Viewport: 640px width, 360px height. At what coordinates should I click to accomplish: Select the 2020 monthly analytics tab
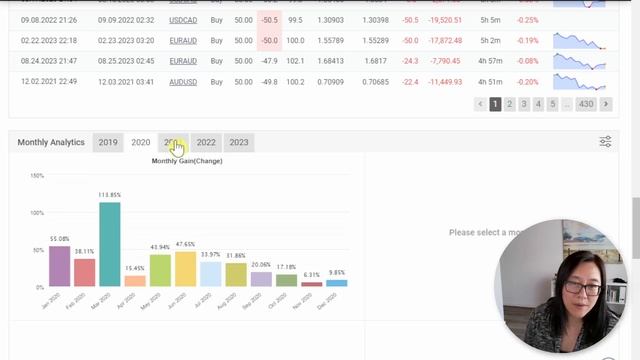pos(140,142)
